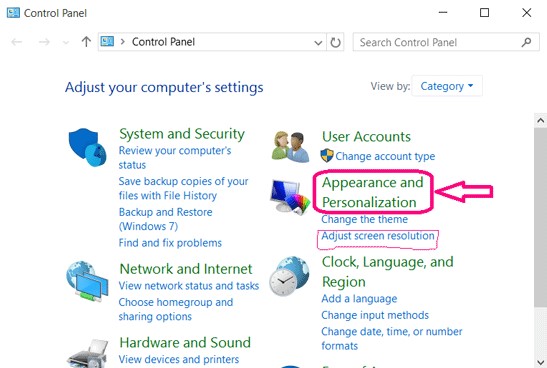Minimize the Control Panel window

(x=443, y=13)
